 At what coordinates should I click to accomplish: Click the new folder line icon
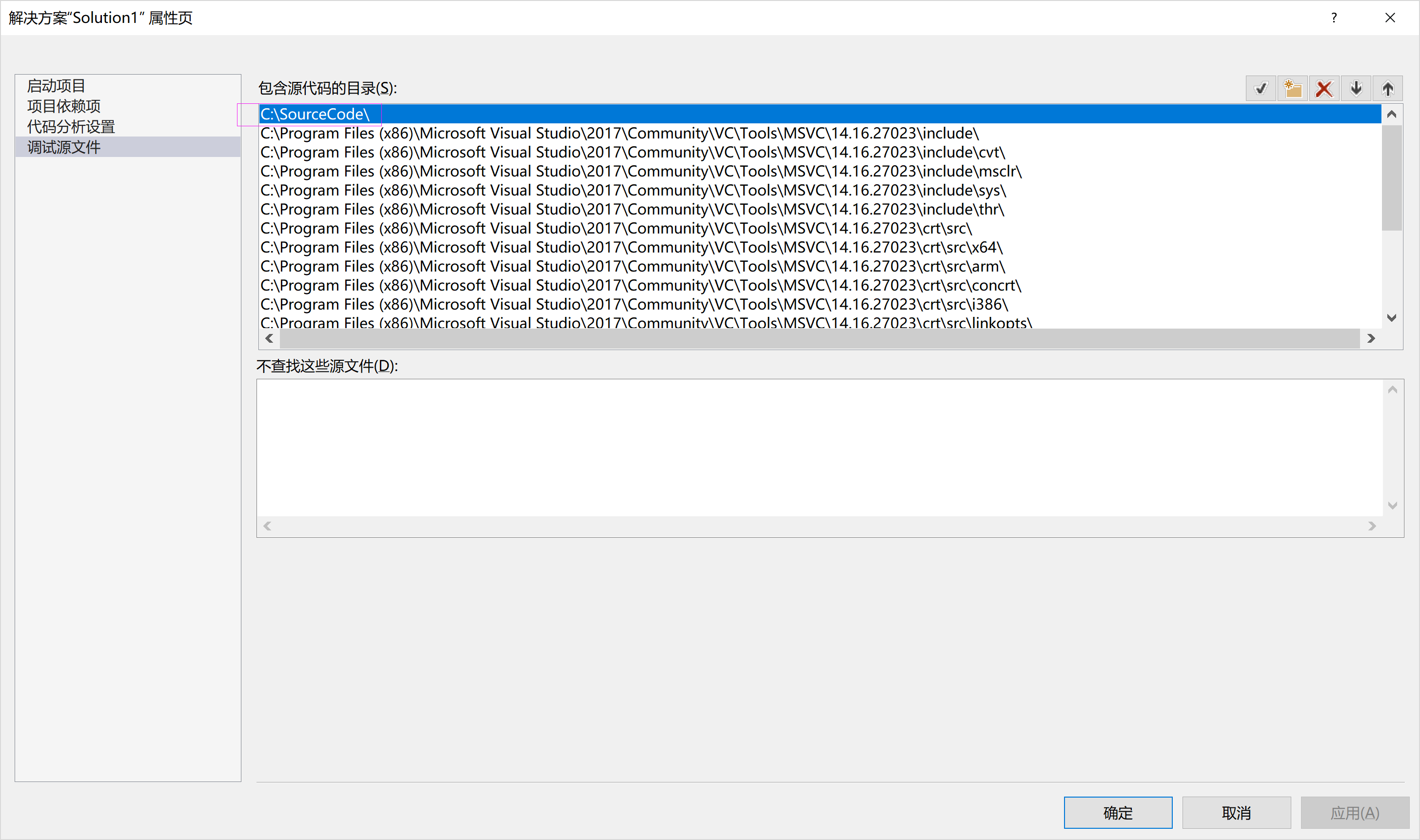(x=1293, y=89)
